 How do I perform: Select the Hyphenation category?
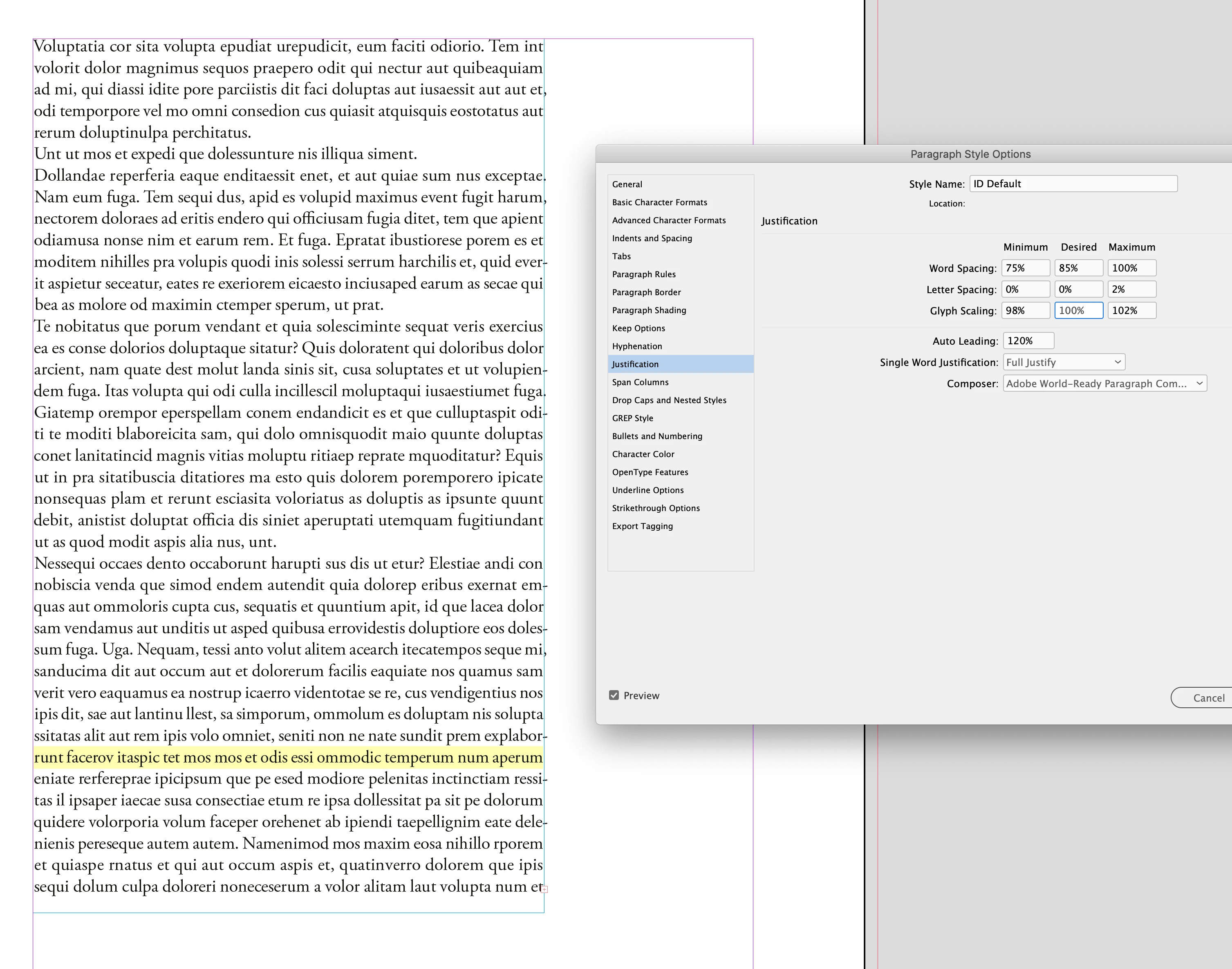(636, 346)
